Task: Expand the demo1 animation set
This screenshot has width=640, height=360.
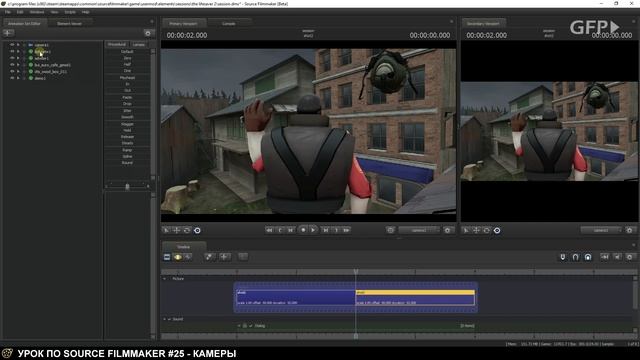Action: (18, 78)
